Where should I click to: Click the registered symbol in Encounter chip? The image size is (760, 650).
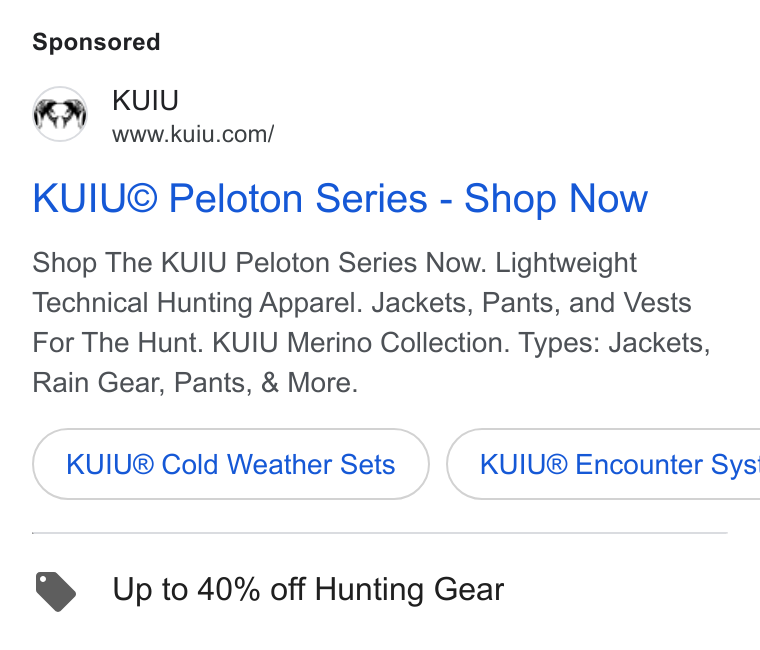point(556,464)
